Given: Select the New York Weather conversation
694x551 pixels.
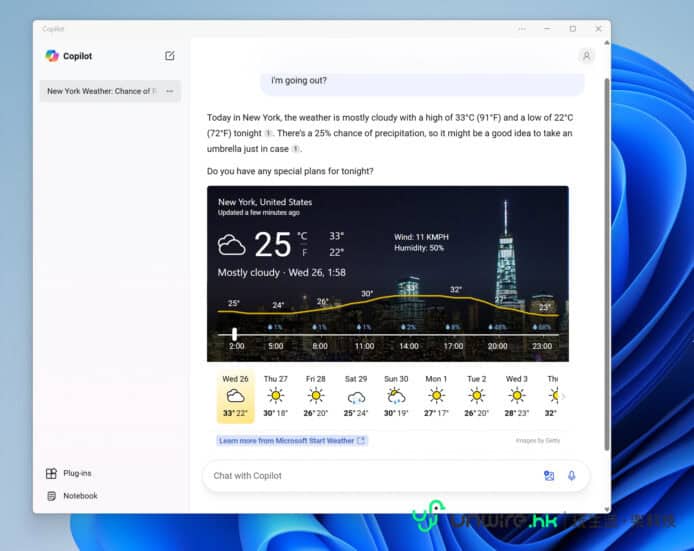Looking at the screenshot, I should pos(98,91).
